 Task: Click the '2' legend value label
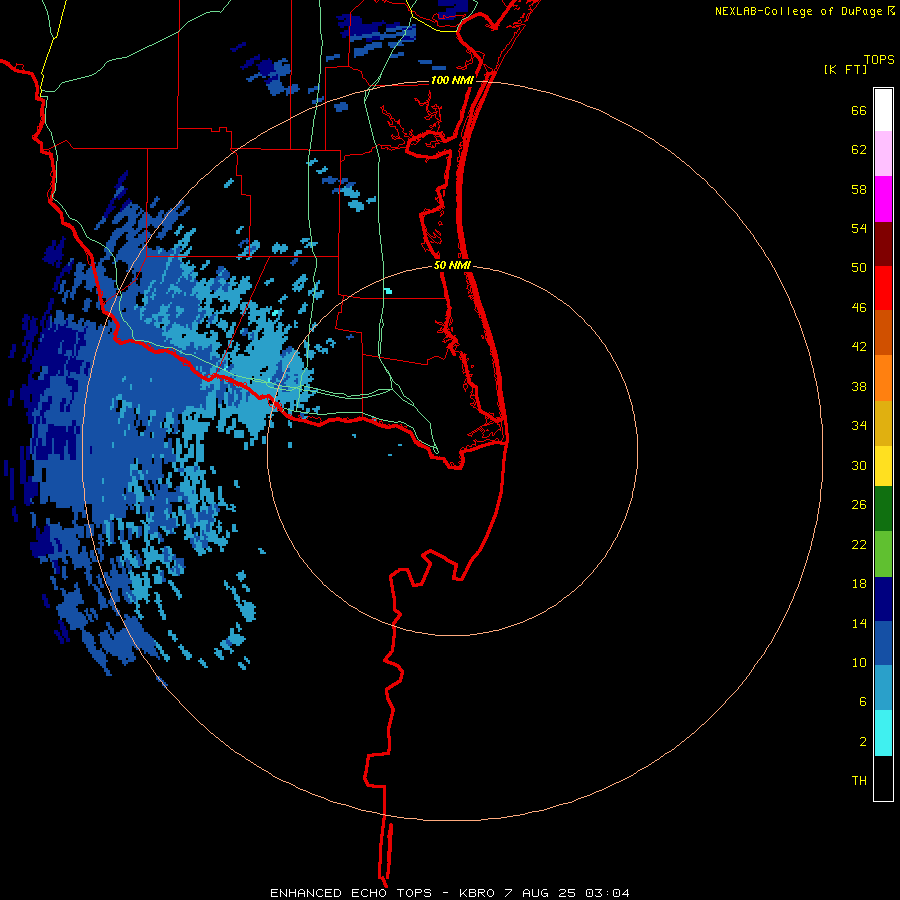point(863,741)
